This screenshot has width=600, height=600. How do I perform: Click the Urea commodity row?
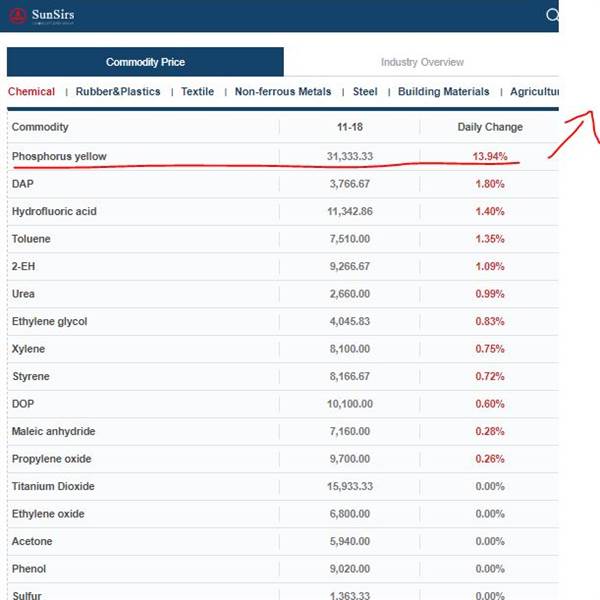coord(283,294)
